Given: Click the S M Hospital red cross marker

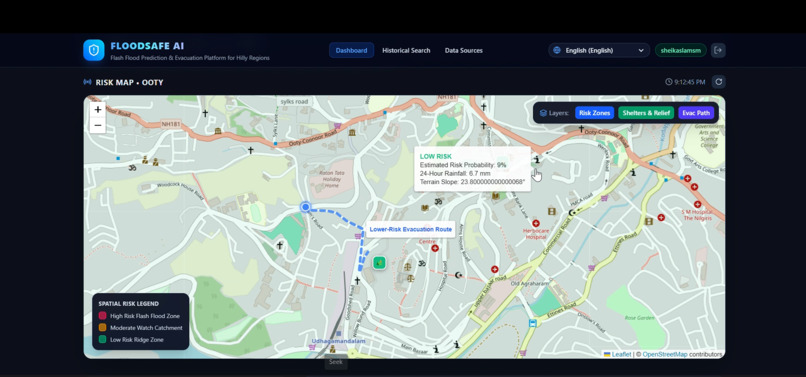Looking at the screenshot, I should click(698, 204).
